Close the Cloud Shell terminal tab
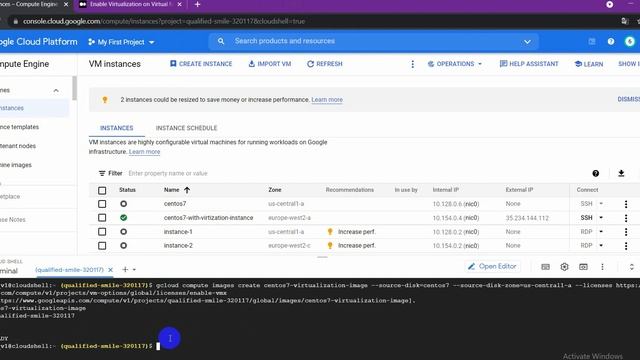The height and width of the screenshot is (360, 640). click(x=110, y=270)
